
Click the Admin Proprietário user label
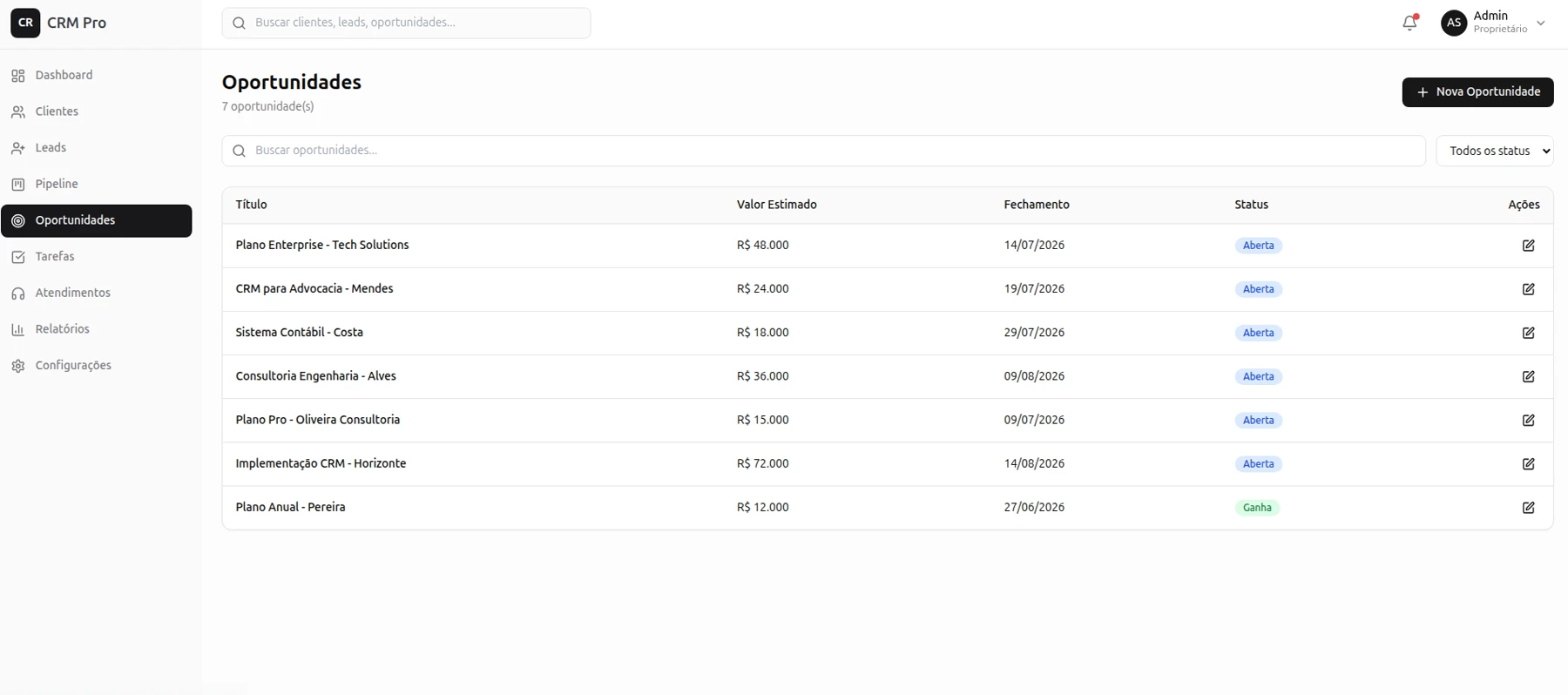[1500, 23]
